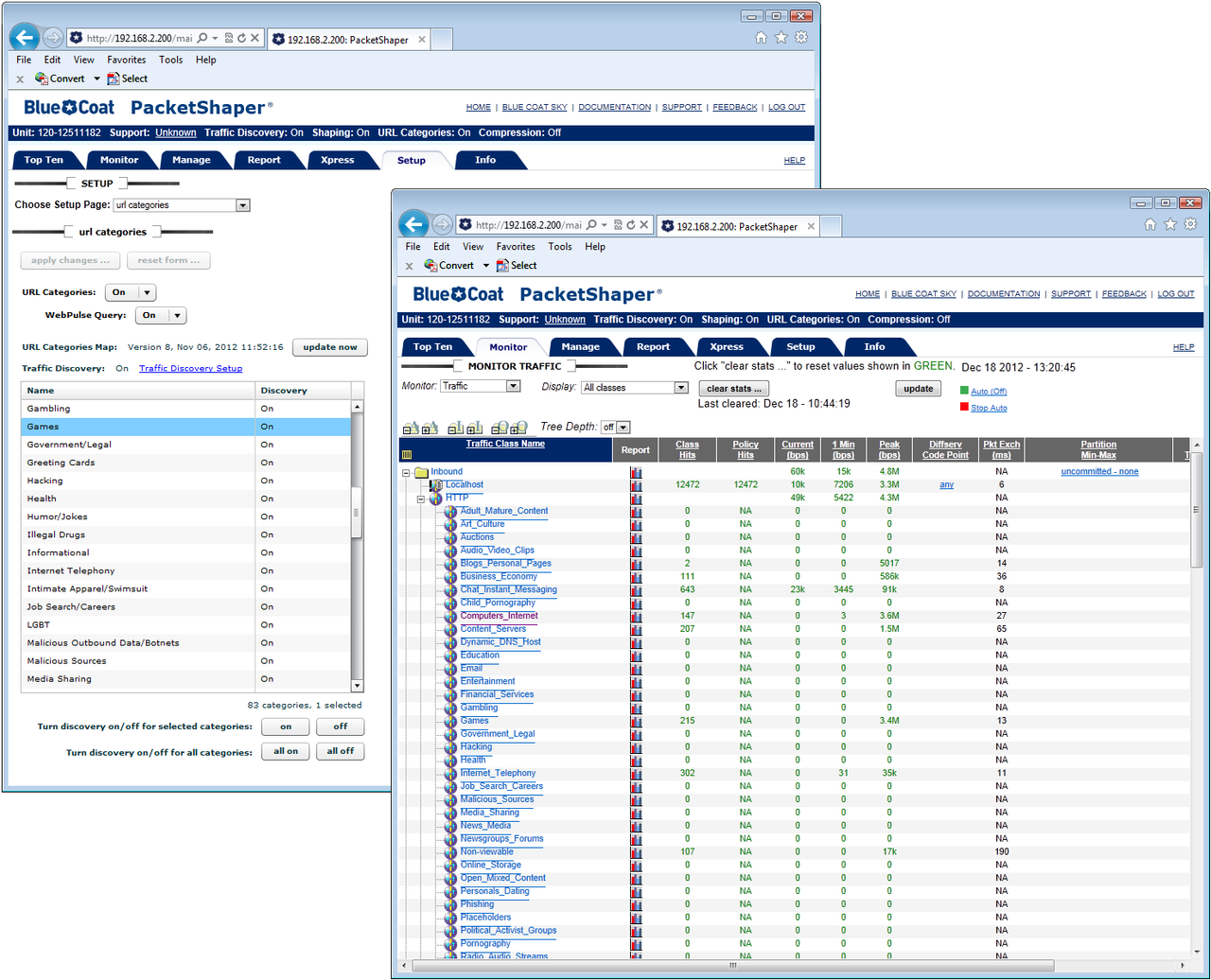Open the report chart icon for Inbound
Image resolution: width=1211 pixels, height=980 pixels.
pos(636,472)
